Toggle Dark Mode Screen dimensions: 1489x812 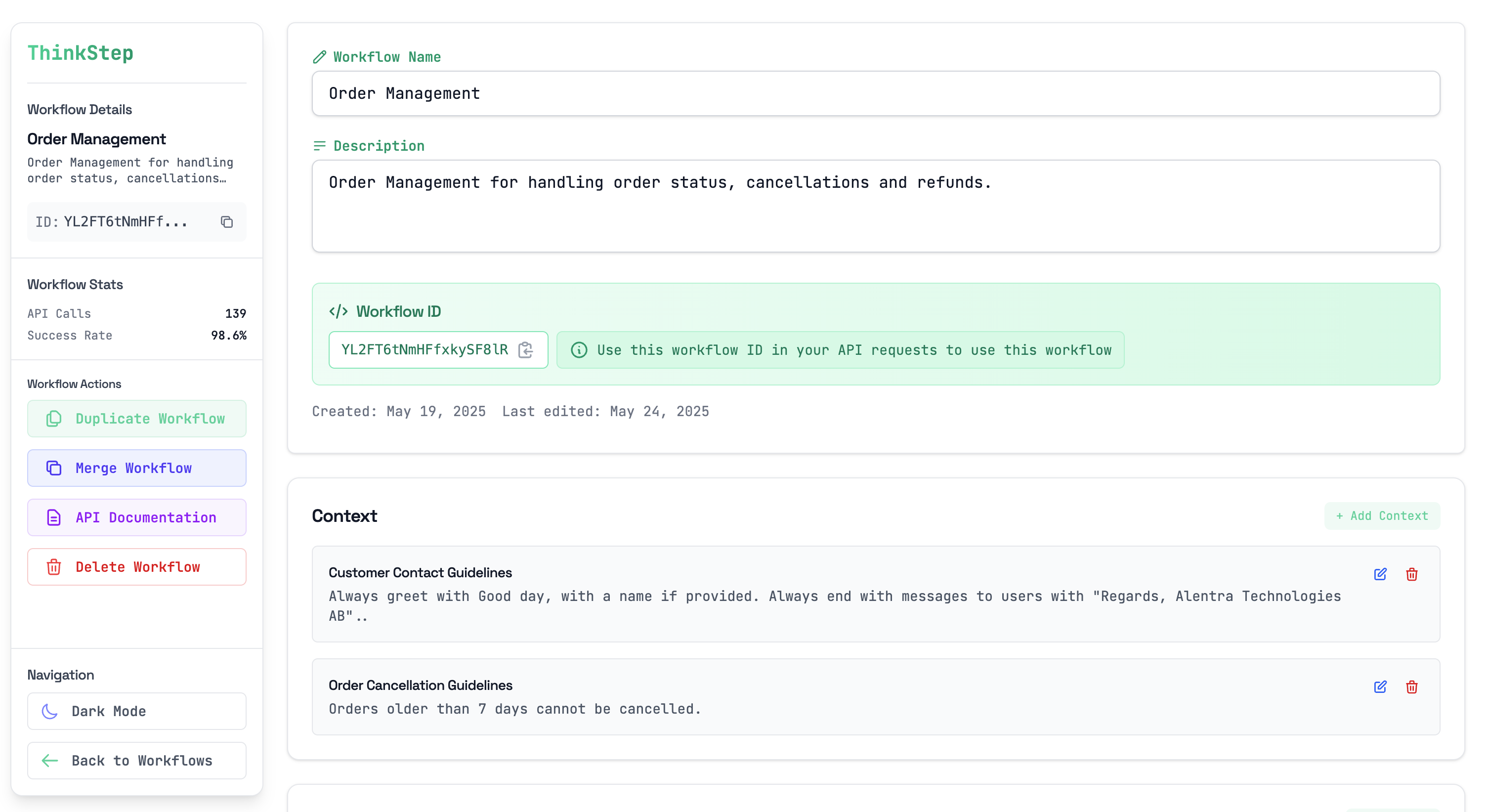pyautogui.click(x=137, y=711)
